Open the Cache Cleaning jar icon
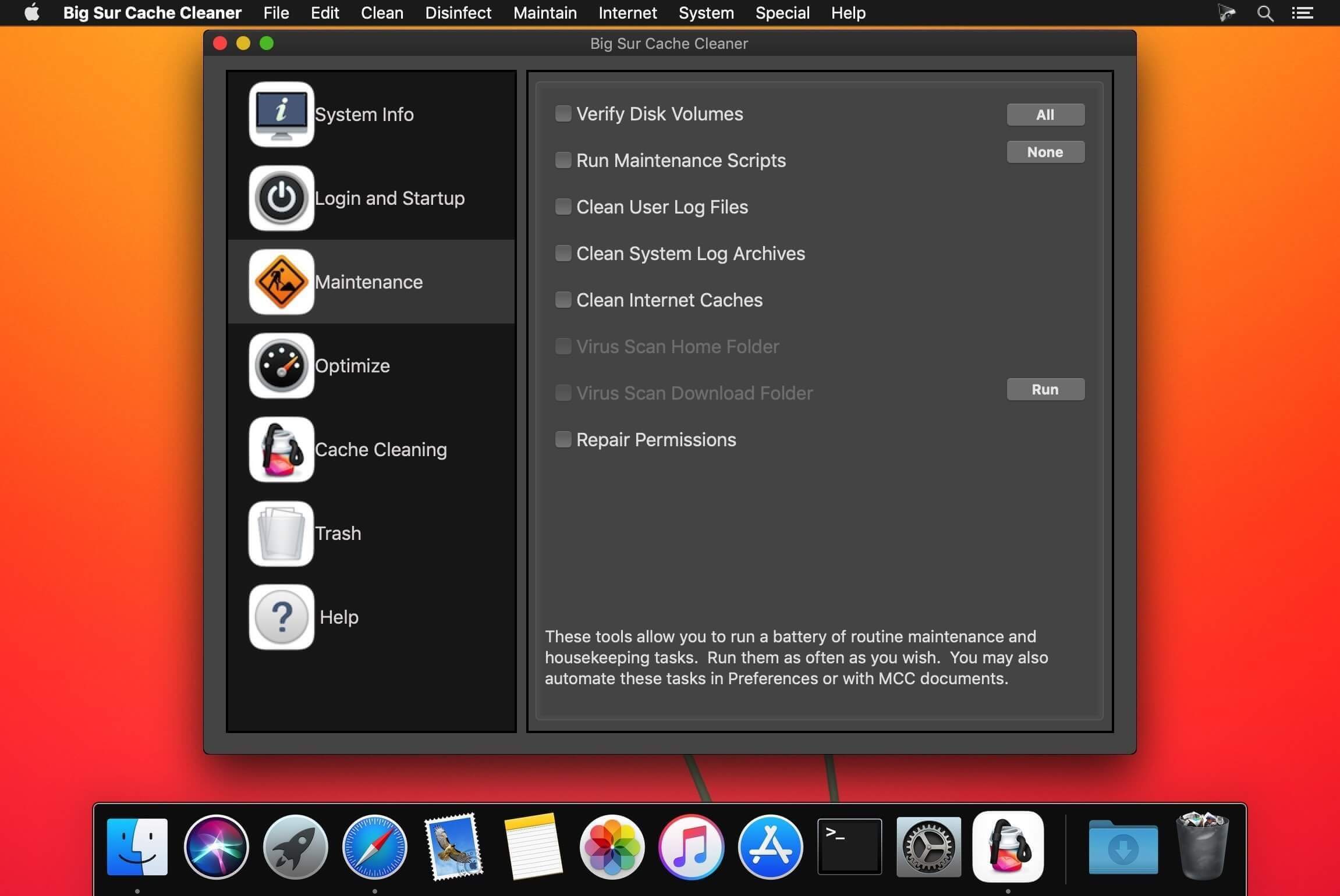 point(281,449)
